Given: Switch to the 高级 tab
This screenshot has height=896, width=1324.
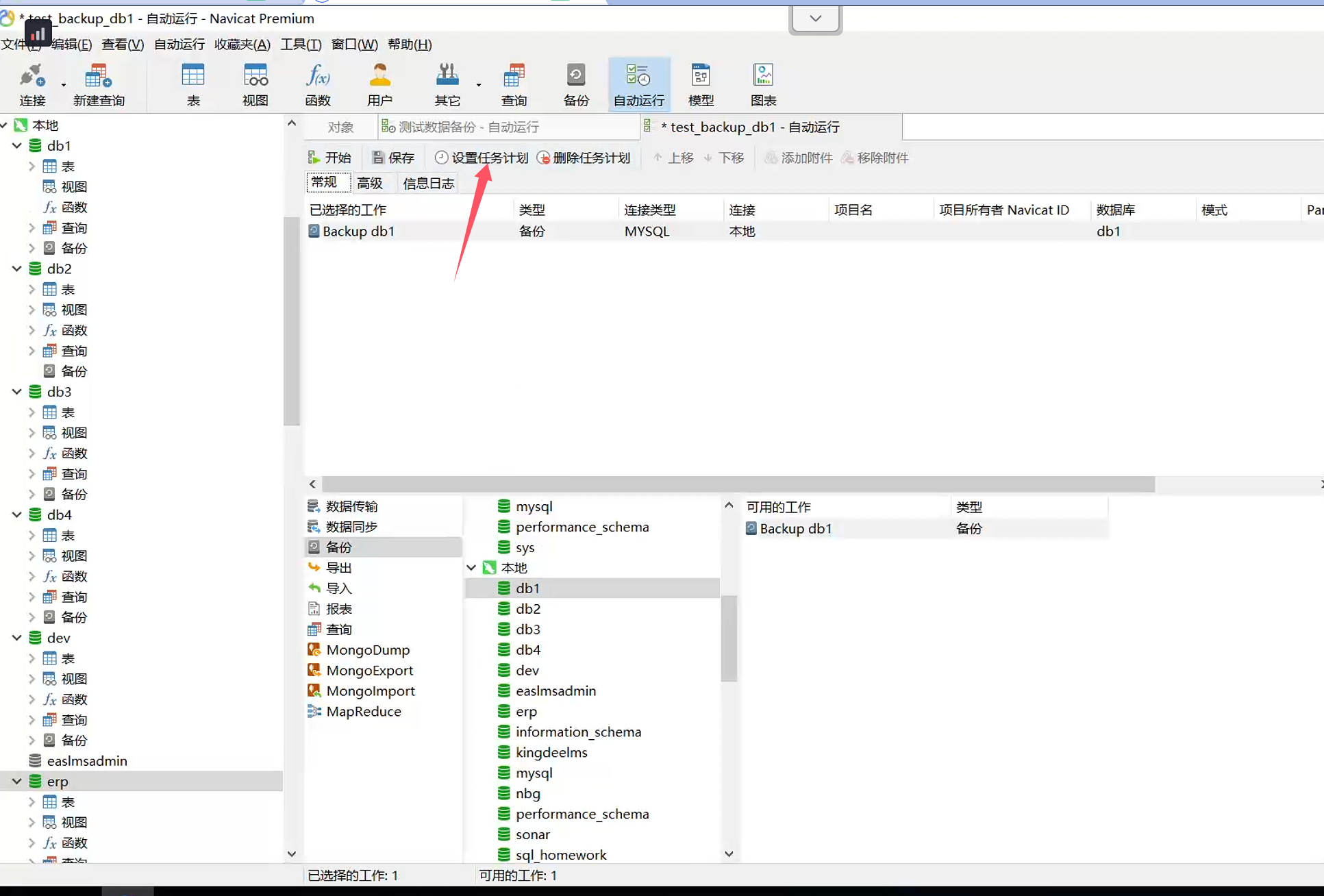Looking at the screenshot, I should pyautogui.click(x=370, y=183).
